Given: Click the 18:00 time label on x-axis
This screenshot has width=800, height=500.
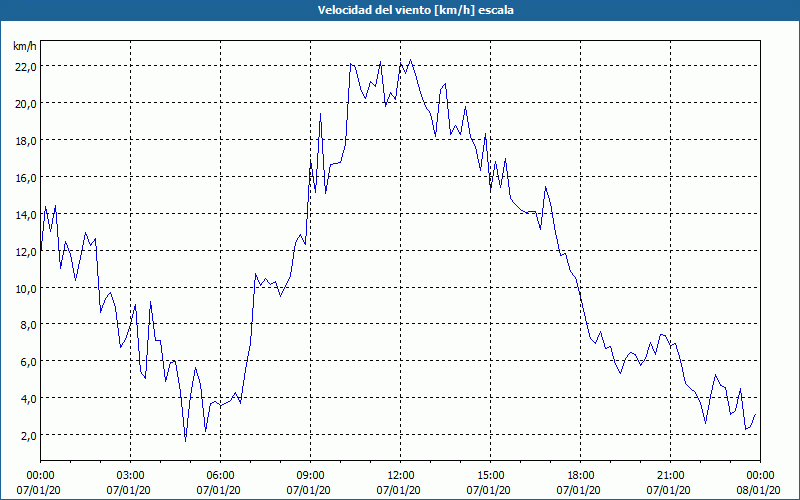Looking at the screenshot, I should tap(581, 476).
